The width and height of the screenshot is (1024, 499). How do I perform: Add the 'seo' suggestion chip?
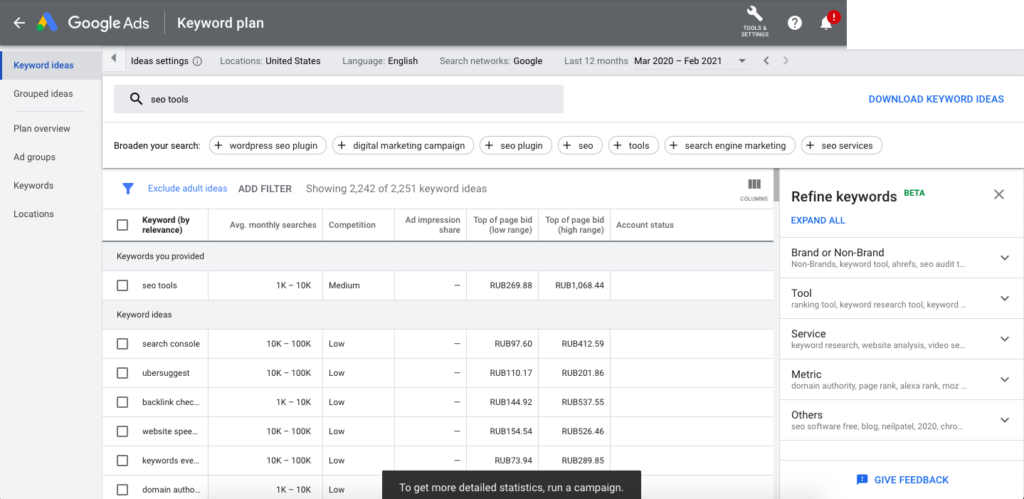point(580,146)
